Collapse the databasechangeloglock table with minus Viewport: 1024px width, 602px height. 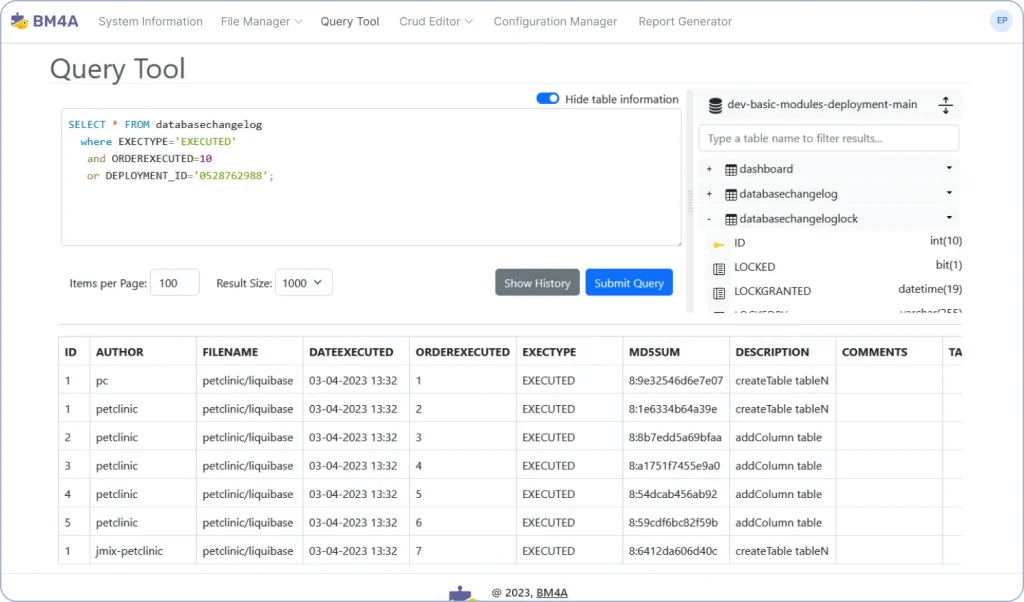click(709, 219)
